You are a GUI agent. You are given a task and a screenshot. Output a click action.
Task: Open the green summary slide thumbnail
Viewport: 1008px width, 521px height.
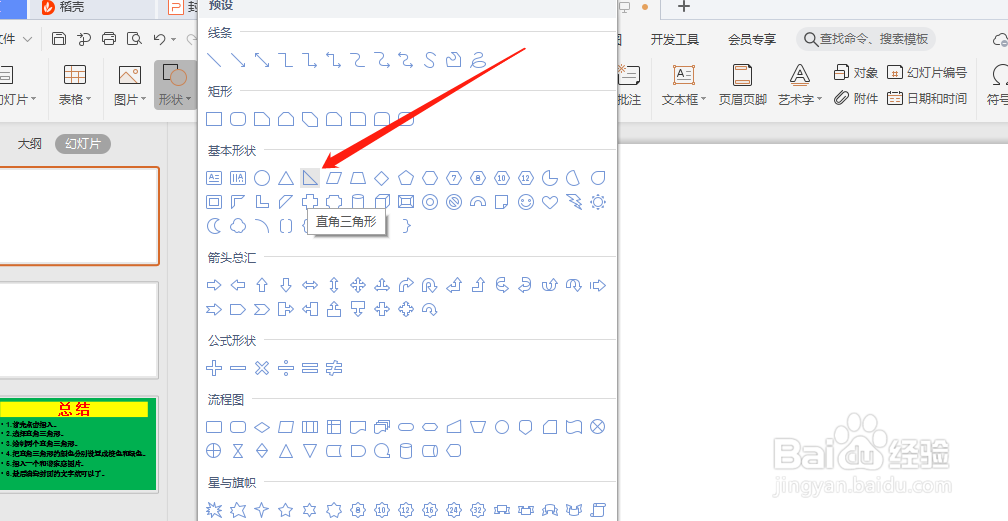click(78, 444)
